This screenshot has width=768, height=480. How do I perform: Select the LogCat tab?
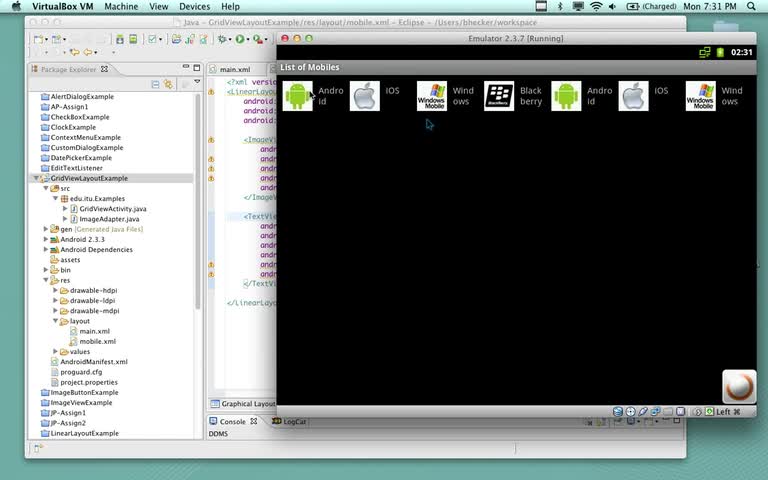(x=289, y=421)
